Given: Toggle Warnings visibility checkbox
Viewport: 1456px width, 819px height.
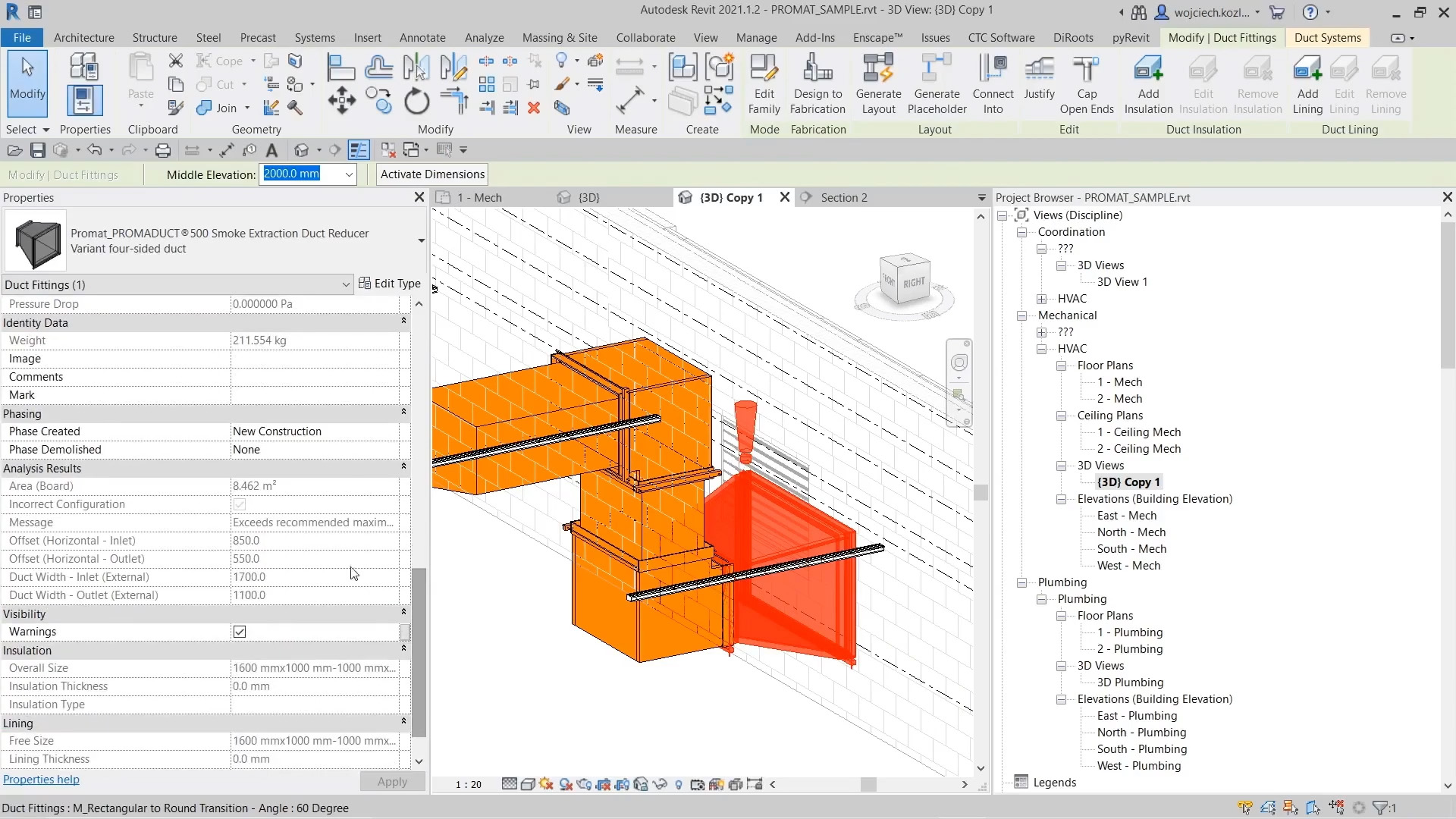Looking at the screenshot, I should pyautogui.click(x=239, y=631).
